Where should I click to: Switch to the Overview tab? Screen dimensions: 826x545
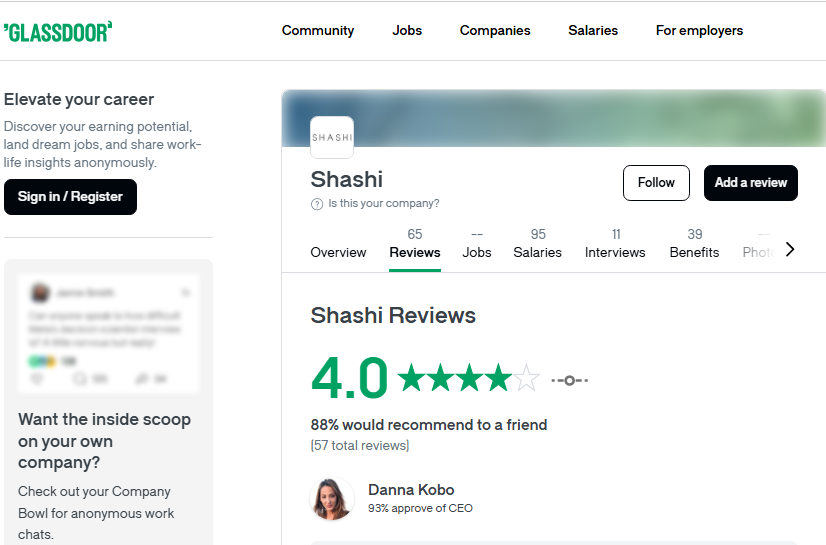tap(338, 252)
